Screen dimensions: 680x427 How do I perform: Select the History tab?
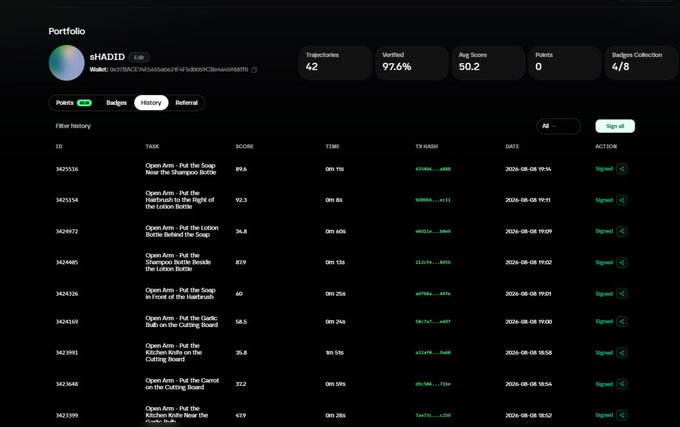151,103
